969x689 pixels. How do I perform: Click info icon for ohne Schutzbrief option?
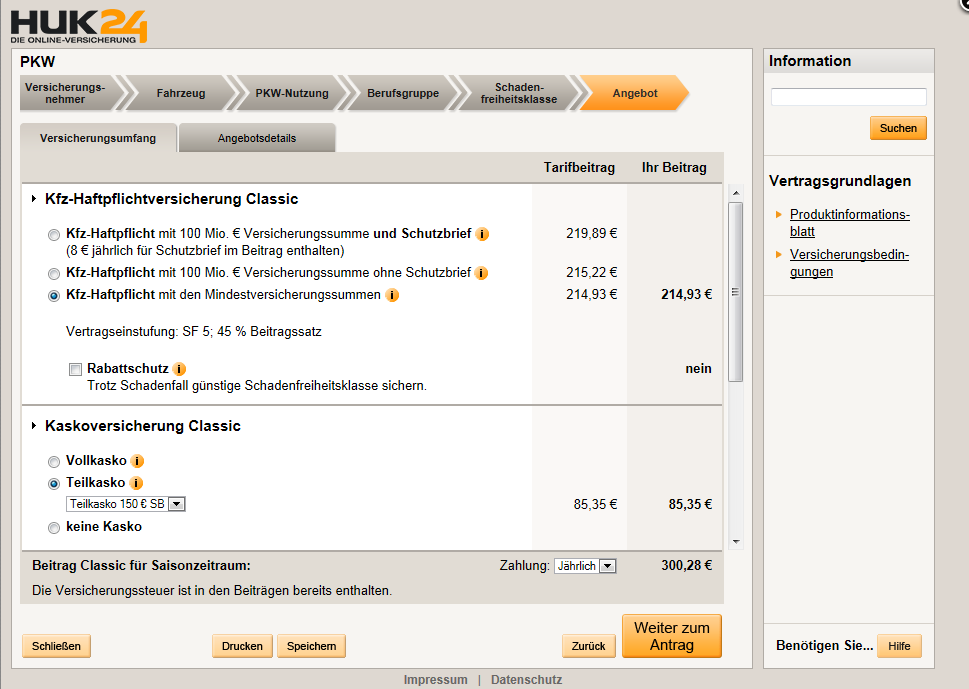coord(481,273)
